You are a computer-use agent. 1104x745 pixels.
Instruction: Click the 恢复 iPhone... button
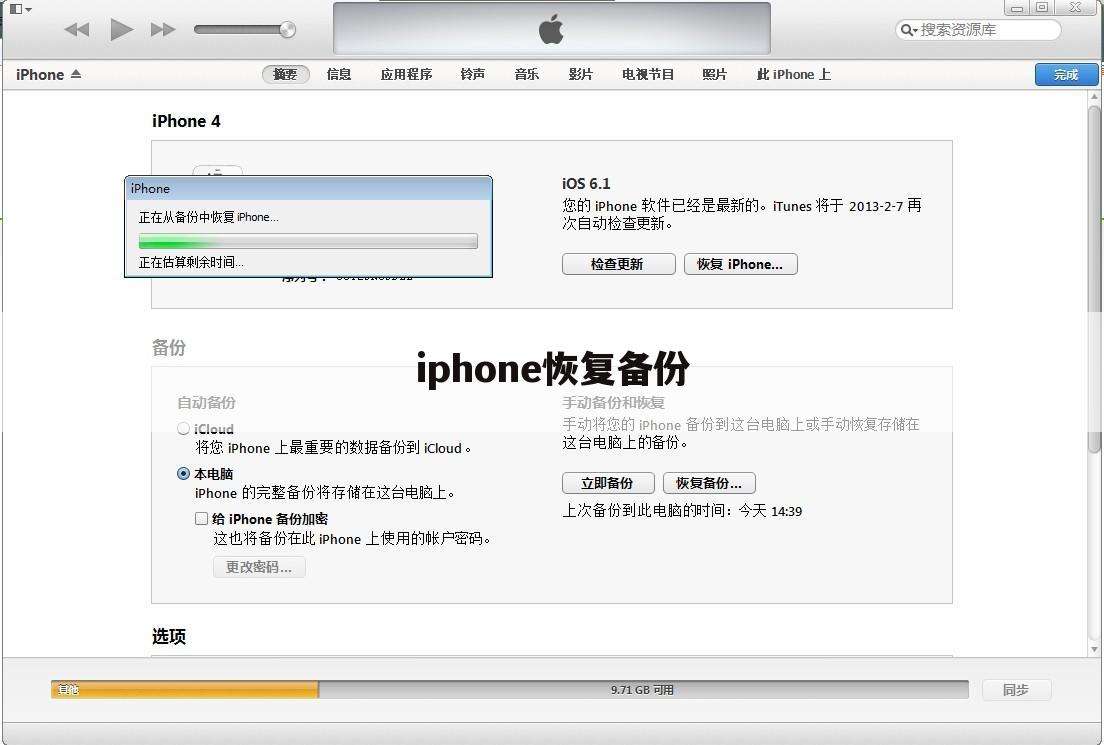740,264
